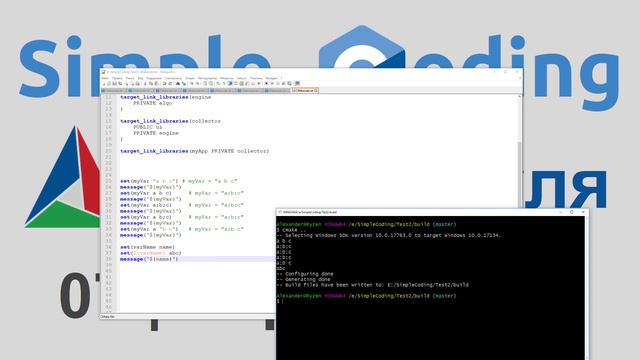Click '-- Generating done' in the terminal
The width and height of the screenshot is (640, 360).
303,280
